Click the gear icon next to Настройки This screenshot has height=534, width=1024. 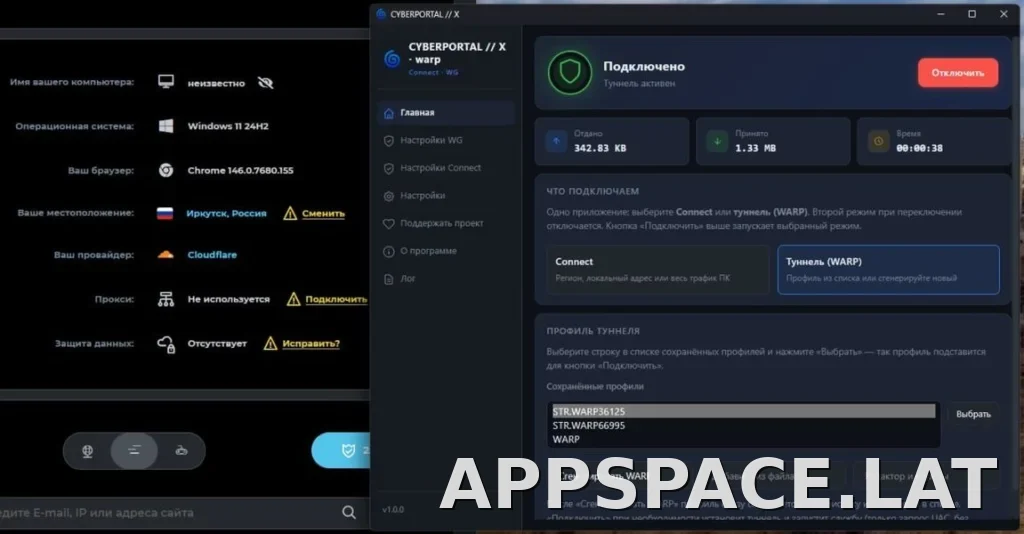click(389, 196)
